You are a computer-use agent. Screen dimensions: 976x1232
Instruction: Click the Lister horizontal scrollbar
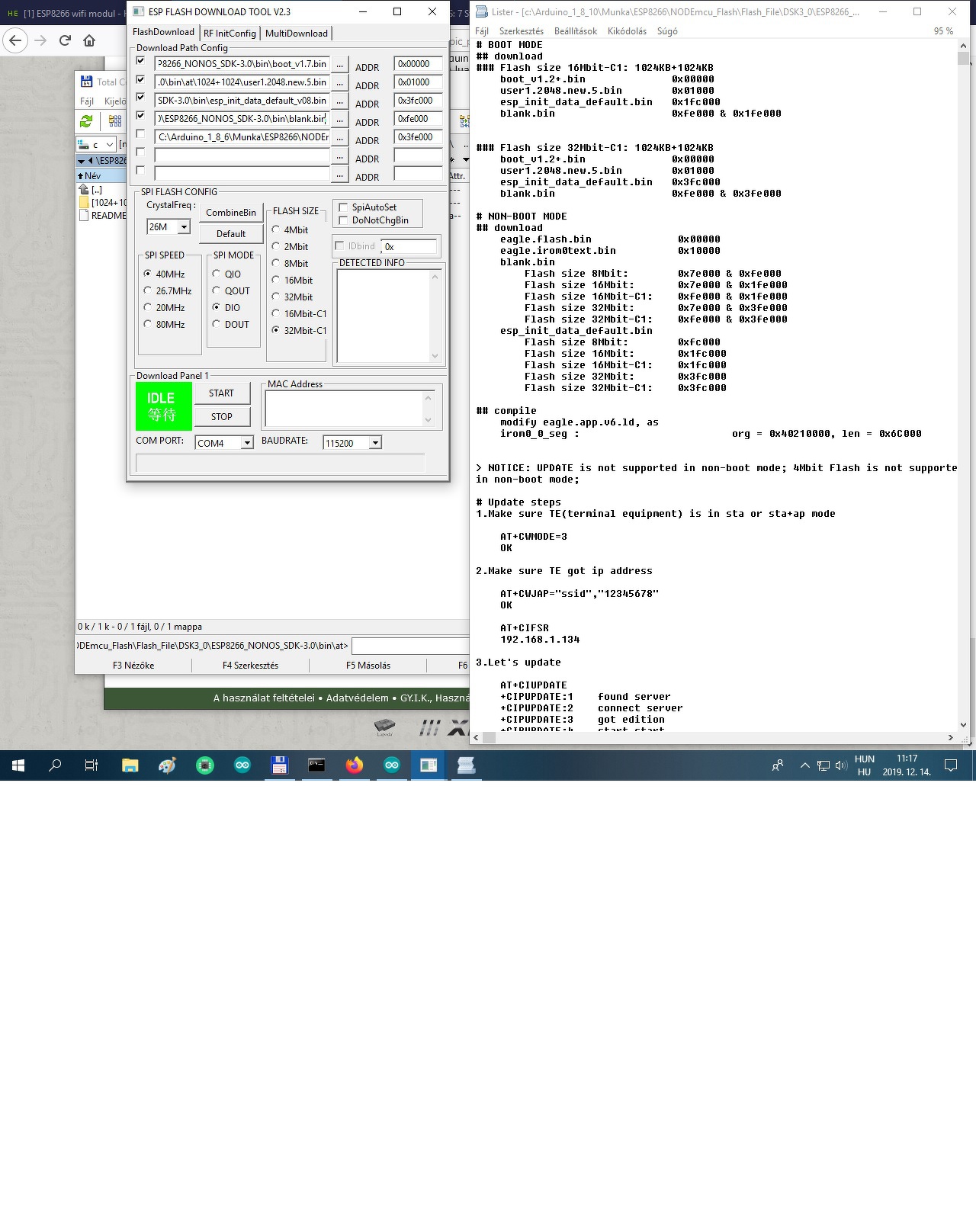[714, 737]
